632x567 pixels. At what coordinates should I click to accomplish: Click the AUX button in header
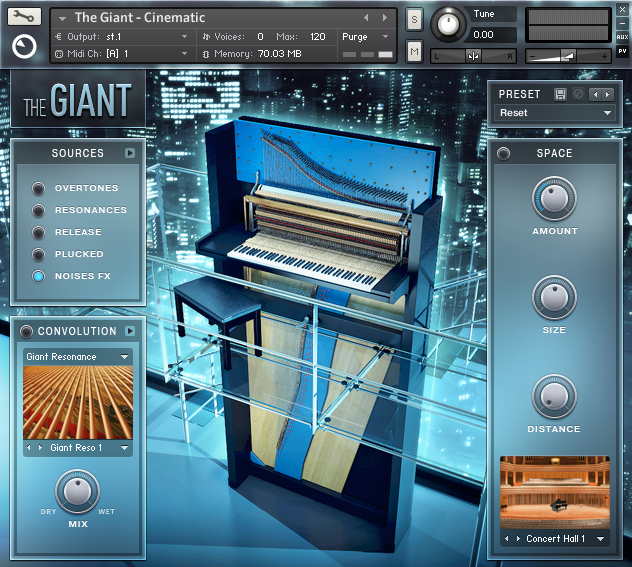pyautogui.click(x=622, y=37)
